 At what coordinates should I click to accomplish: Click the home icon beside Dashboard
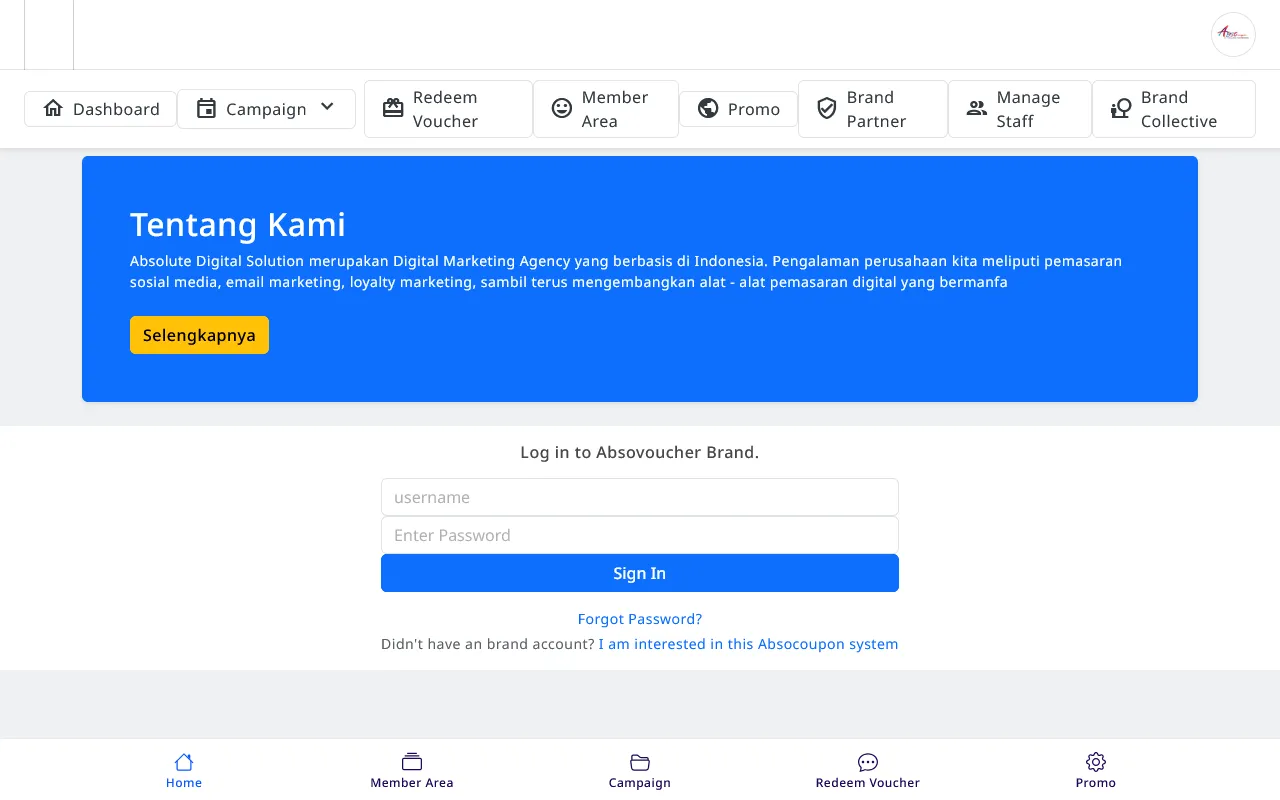(x=53, y=109)
